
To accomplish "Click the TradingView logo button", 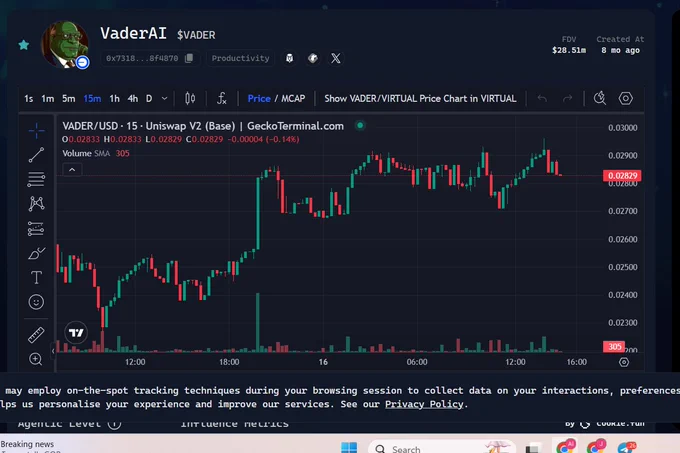I will tap(76, 332).
